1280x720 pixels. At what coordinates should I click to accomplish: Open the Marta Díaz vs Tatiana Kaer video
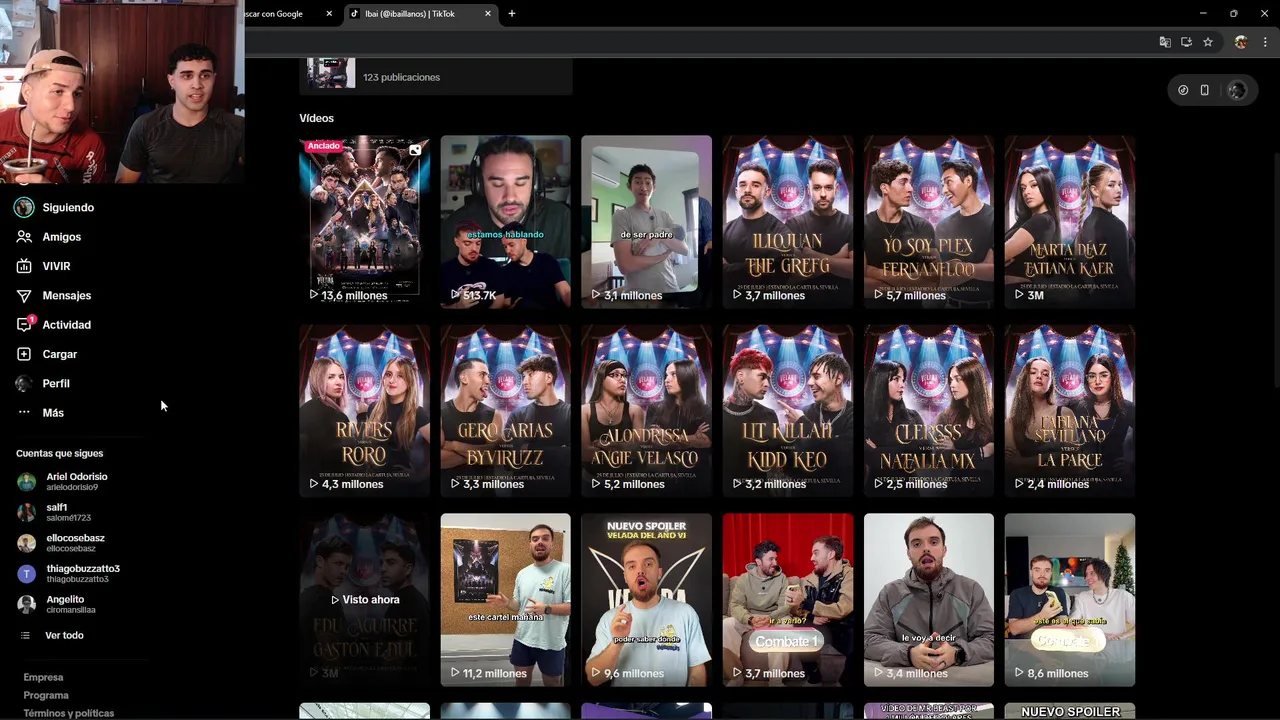1070,222
